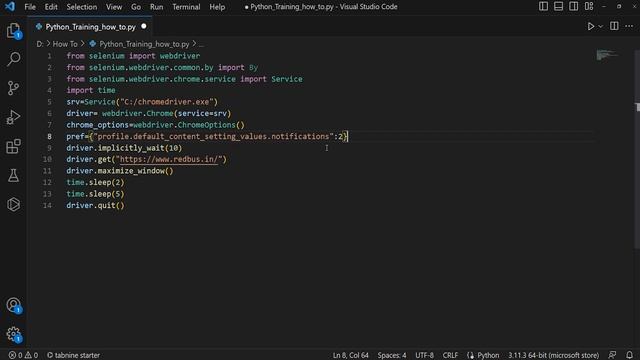Change indentation via Spaces: 4

(392, 355)
